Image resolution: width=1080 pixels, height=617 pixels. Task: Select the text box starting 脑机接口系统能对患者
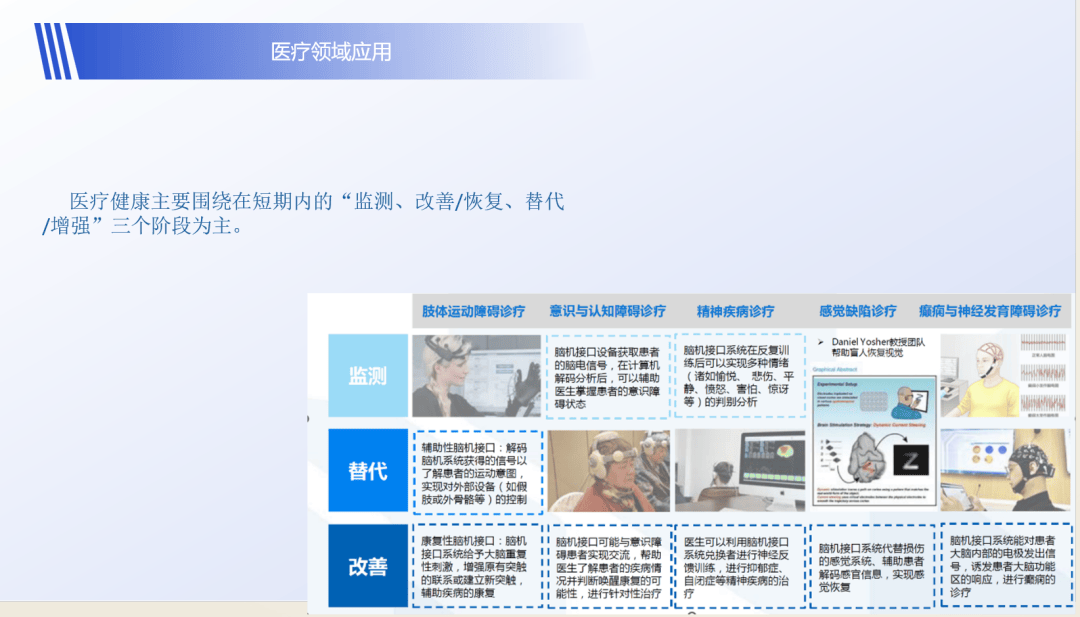coord(1006,565)
